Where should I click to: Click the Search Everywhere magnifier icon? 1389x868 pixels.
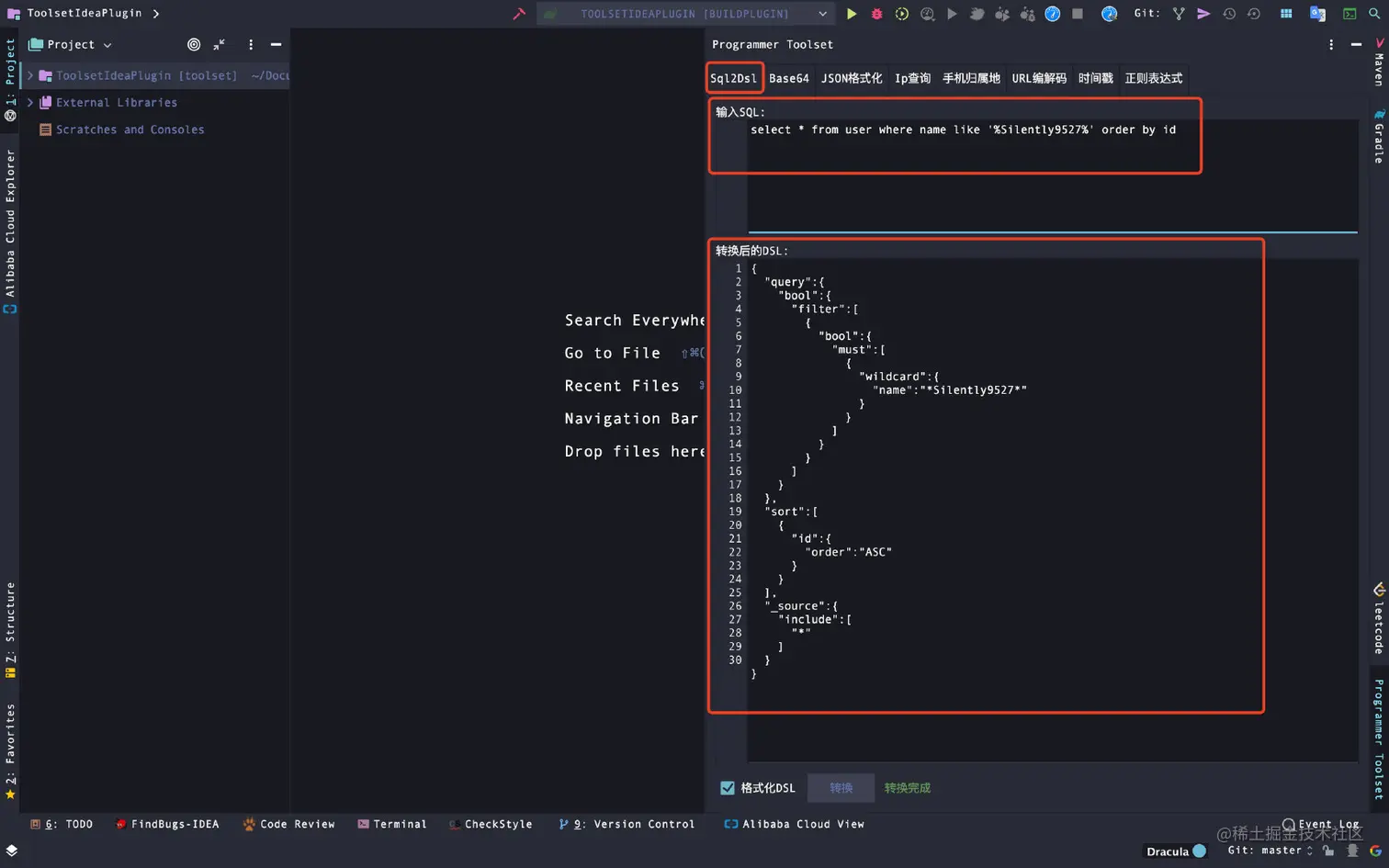pos(1374,14)
